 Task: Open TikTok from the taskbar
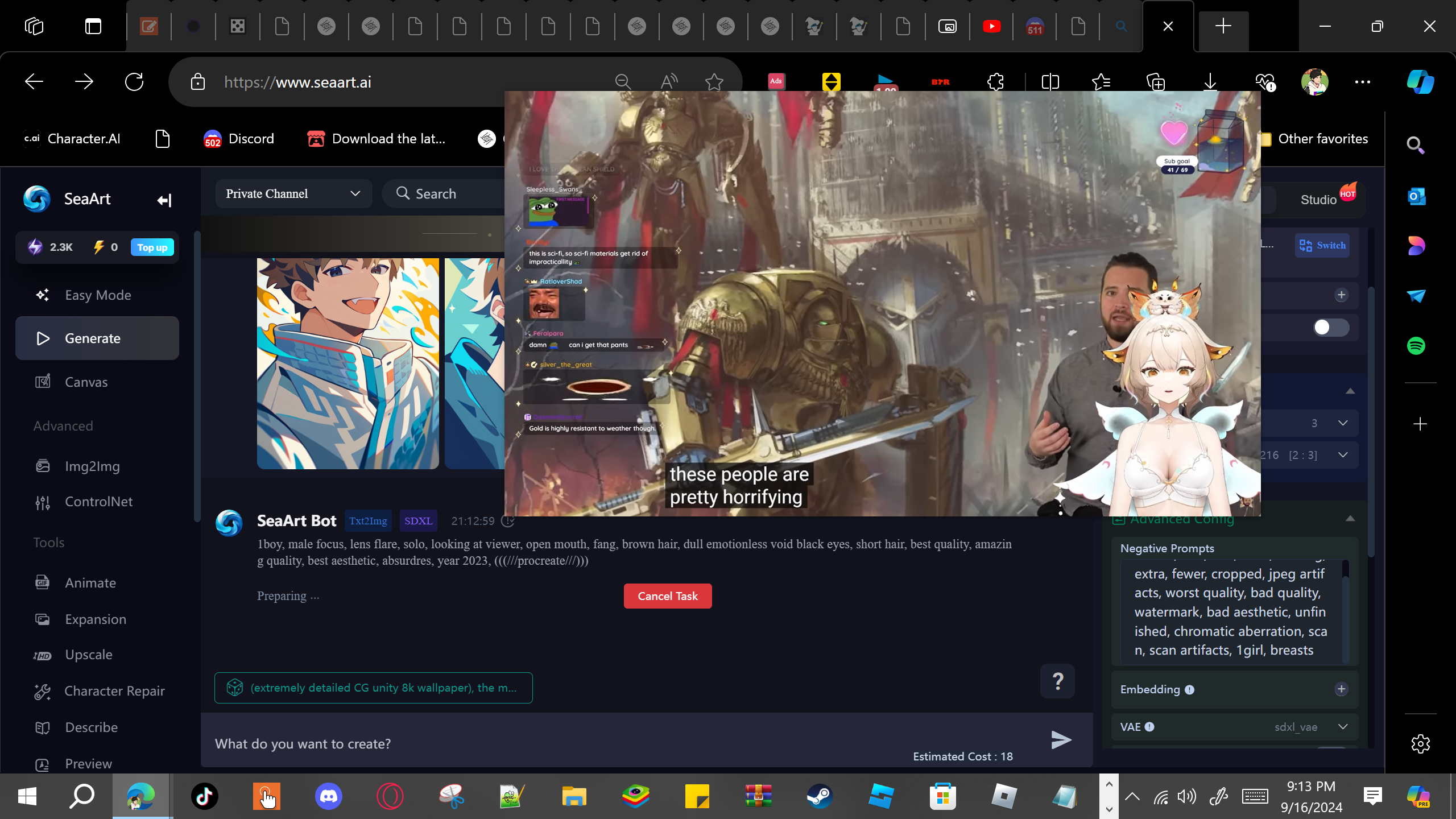point(205,796)
